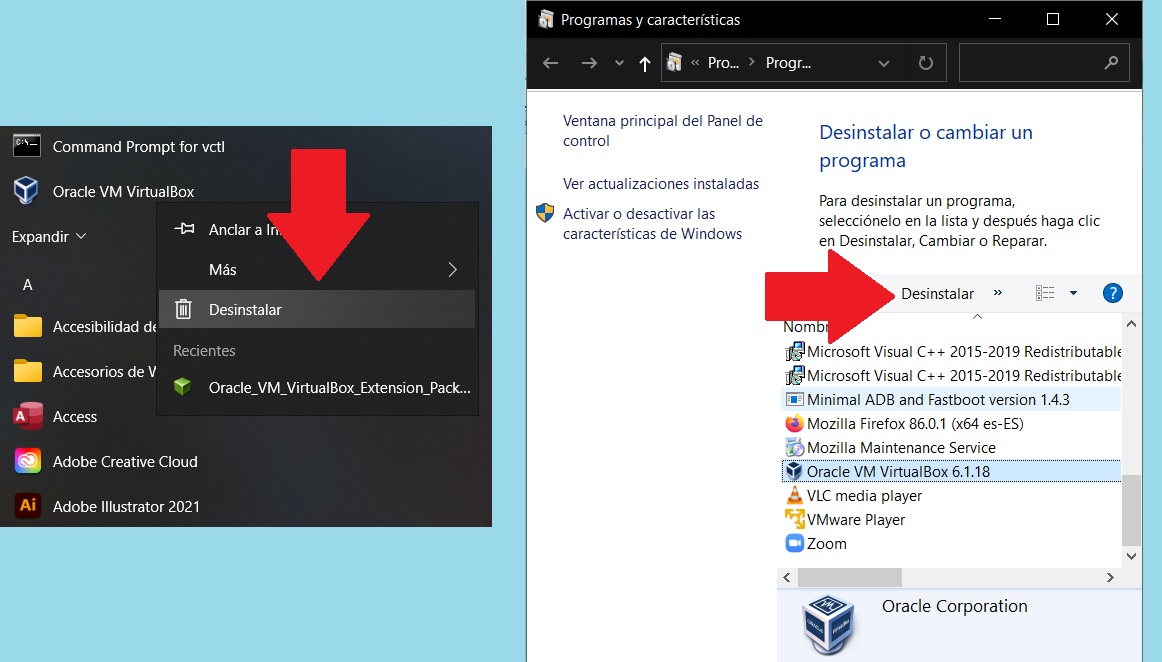This screenshot has height=662, width=1162.
Task: Click the blue help question mark icon
Action: [1112, 293]
